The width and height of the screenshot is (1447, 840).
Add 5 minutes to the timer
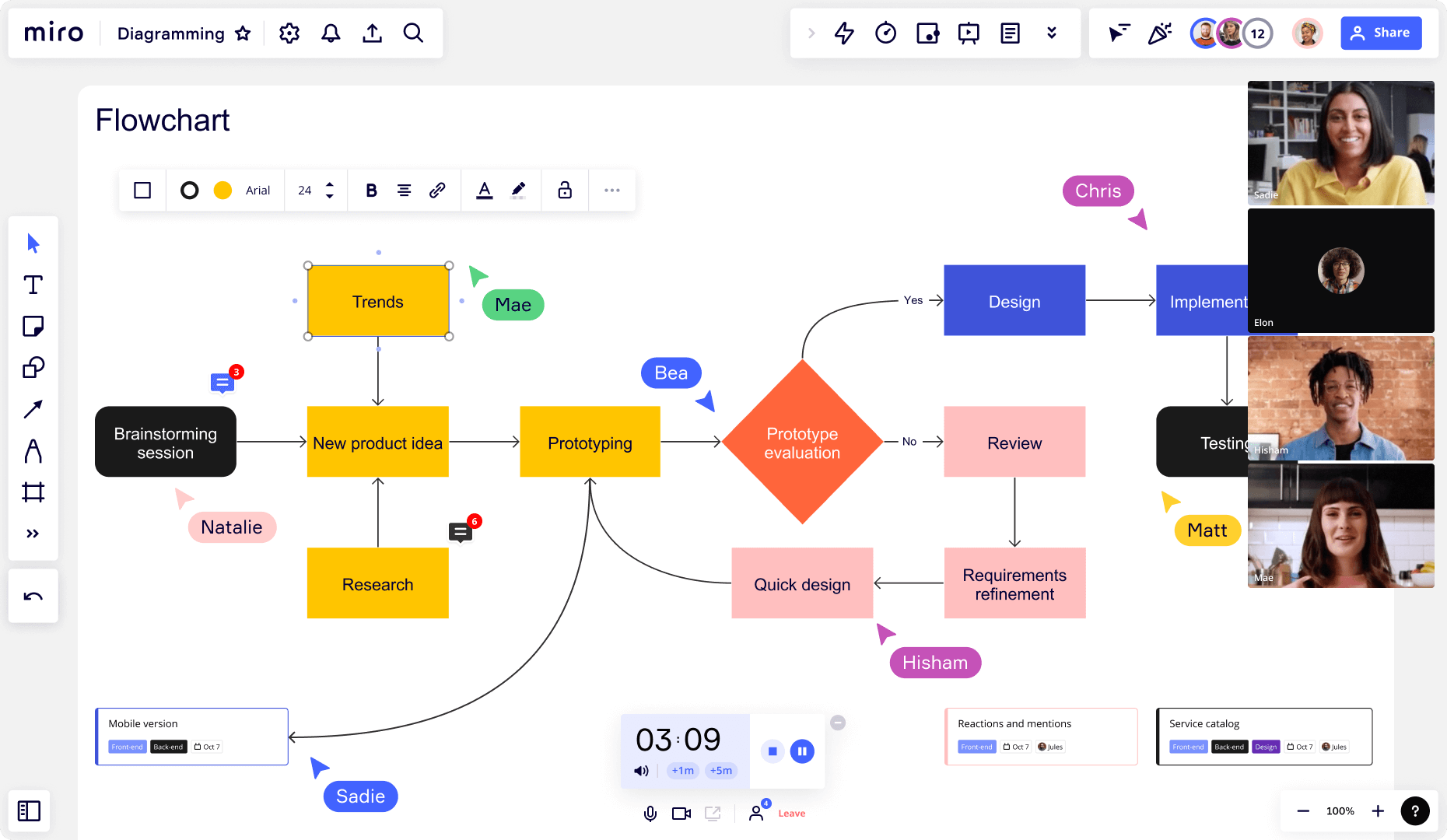720,771
